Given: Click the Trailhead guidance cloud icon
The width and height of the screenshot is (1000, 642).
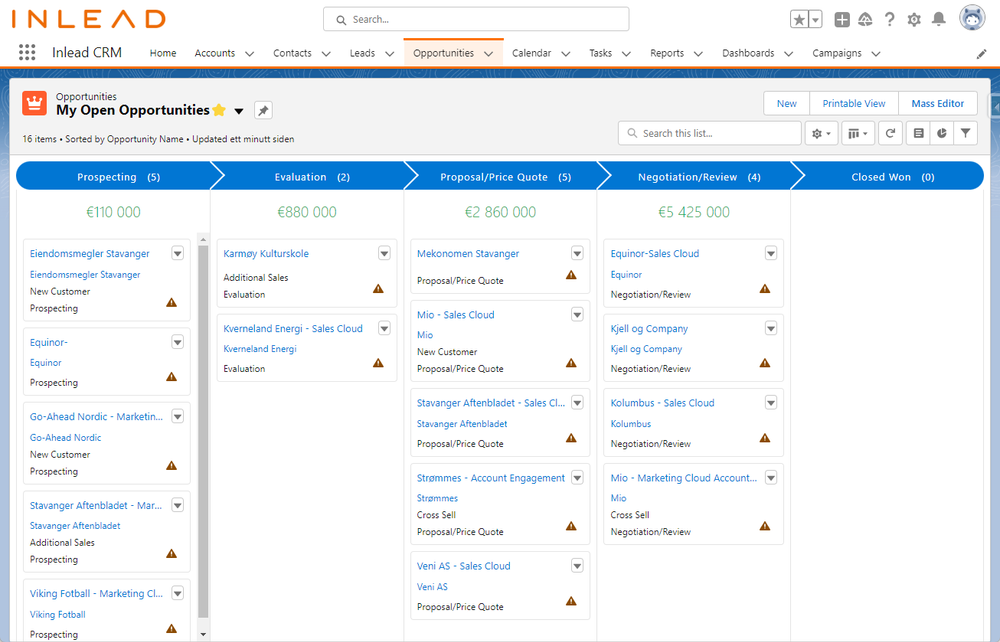Looking at the screenshot, I should (x=865, y=20).
